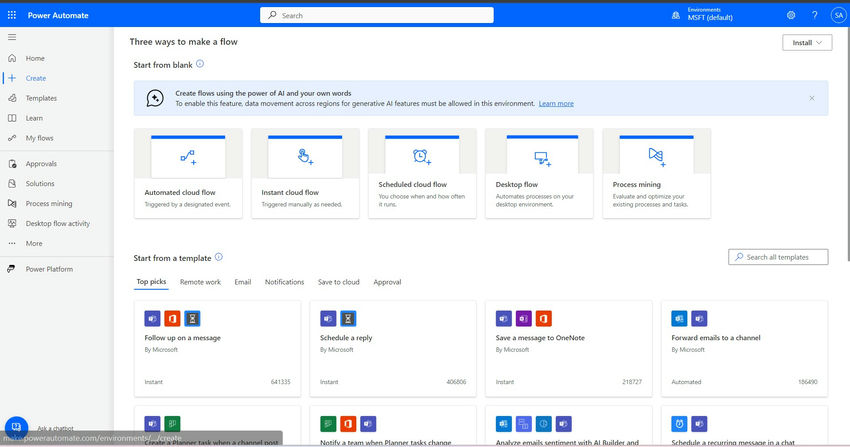Click the Scheduled cloud flow clock icon
The height and width of the screenshot is (447, 850).
coord(422,157)
